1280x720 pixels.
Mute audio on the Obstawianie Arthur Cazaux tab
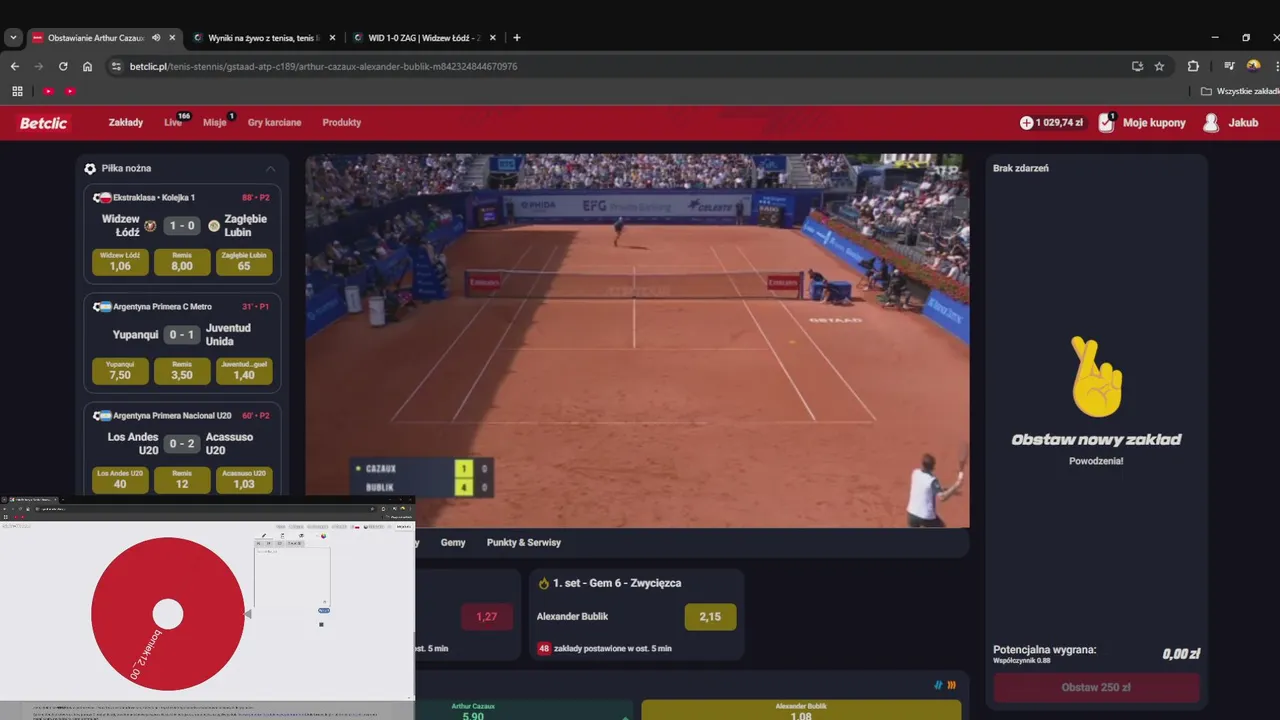click(156, 38)
